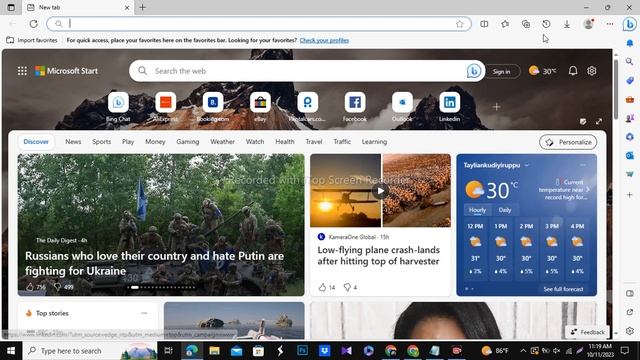Expand the background to full page
This screenshot has height=360, width=640.
point(599,121)
